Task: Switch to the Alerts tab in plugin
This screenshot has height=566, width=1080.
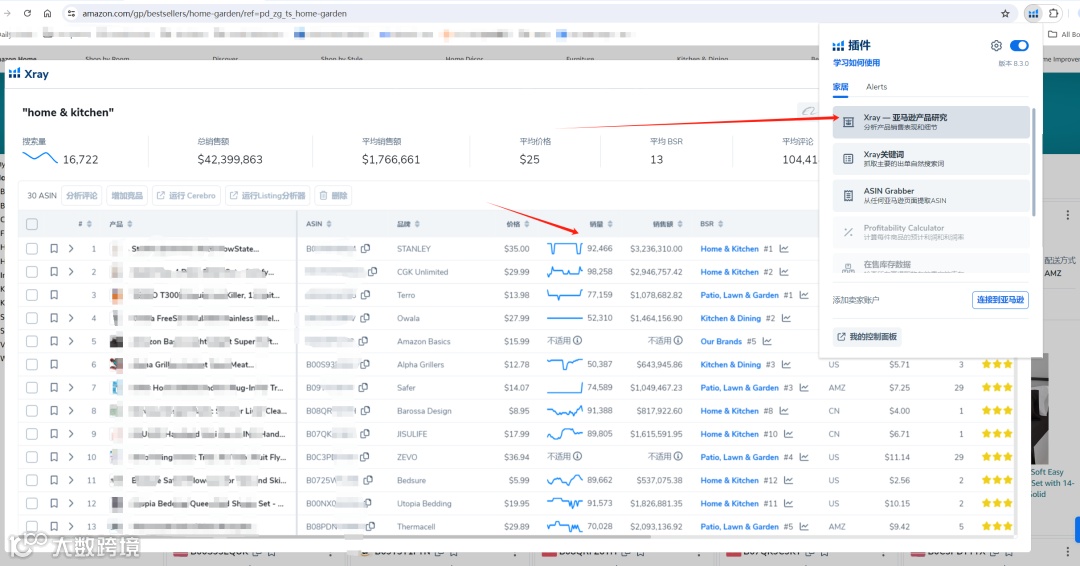Action: pos(876,87)
